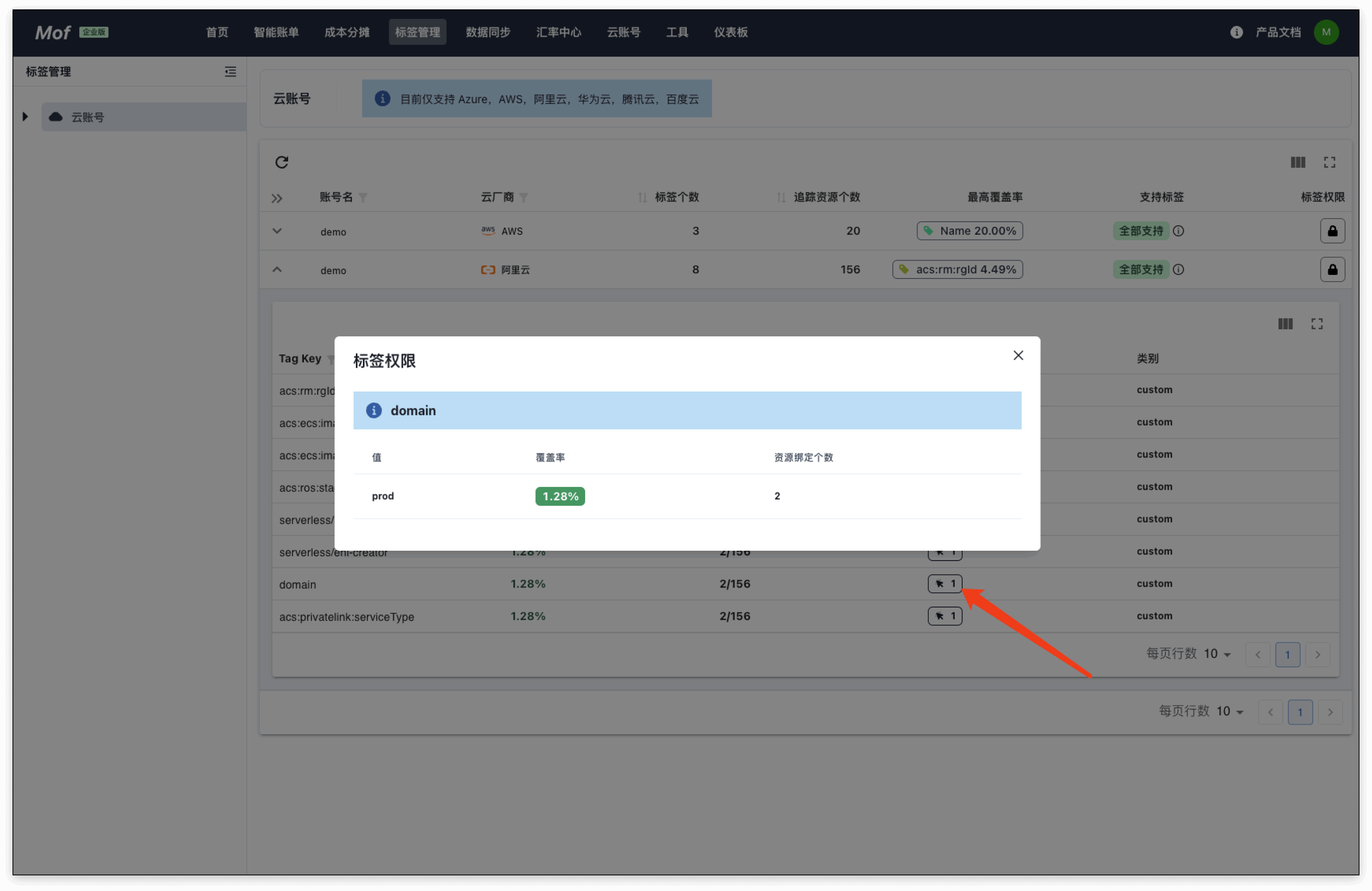Screen dimensions: 1372x891
Task: Expand all rows with double chevron
Action: click(277, 198)
